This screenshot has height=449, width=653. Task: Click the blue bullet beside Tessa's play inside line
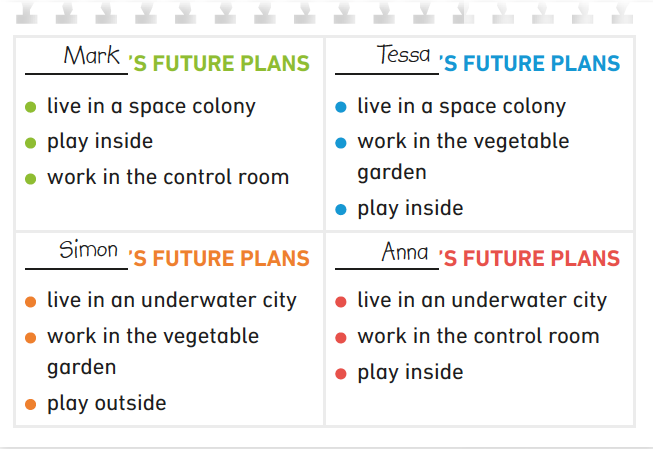341,209
